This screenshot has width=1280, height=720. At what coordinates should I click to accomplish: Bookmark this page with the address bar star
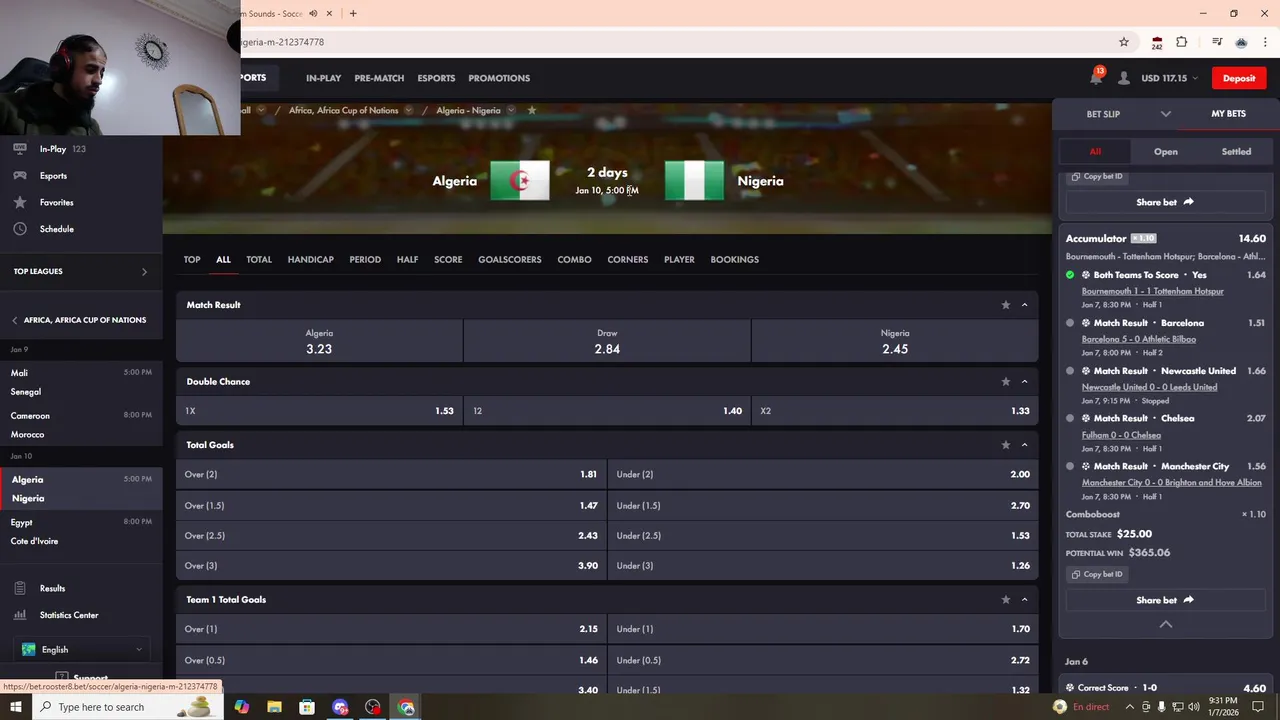pos(1124,42)
